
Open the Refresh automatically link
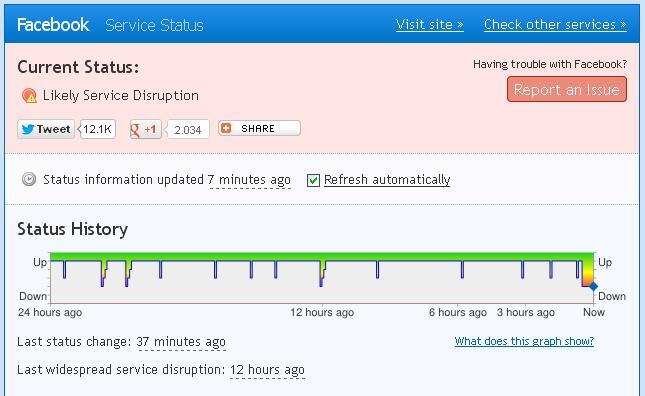(x=387, y=180)
